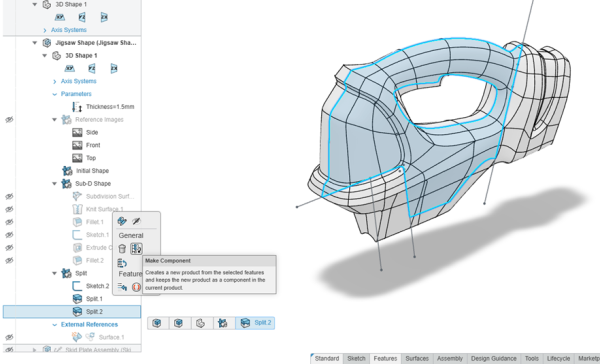
Task: Toggle visibility eye for Subdivision Surface
Action: click(x=9, y=196)
